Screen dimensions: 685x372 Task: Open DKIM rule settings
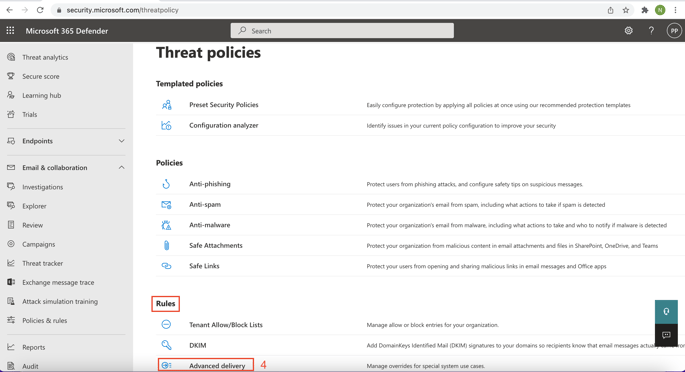pos(197,345)
